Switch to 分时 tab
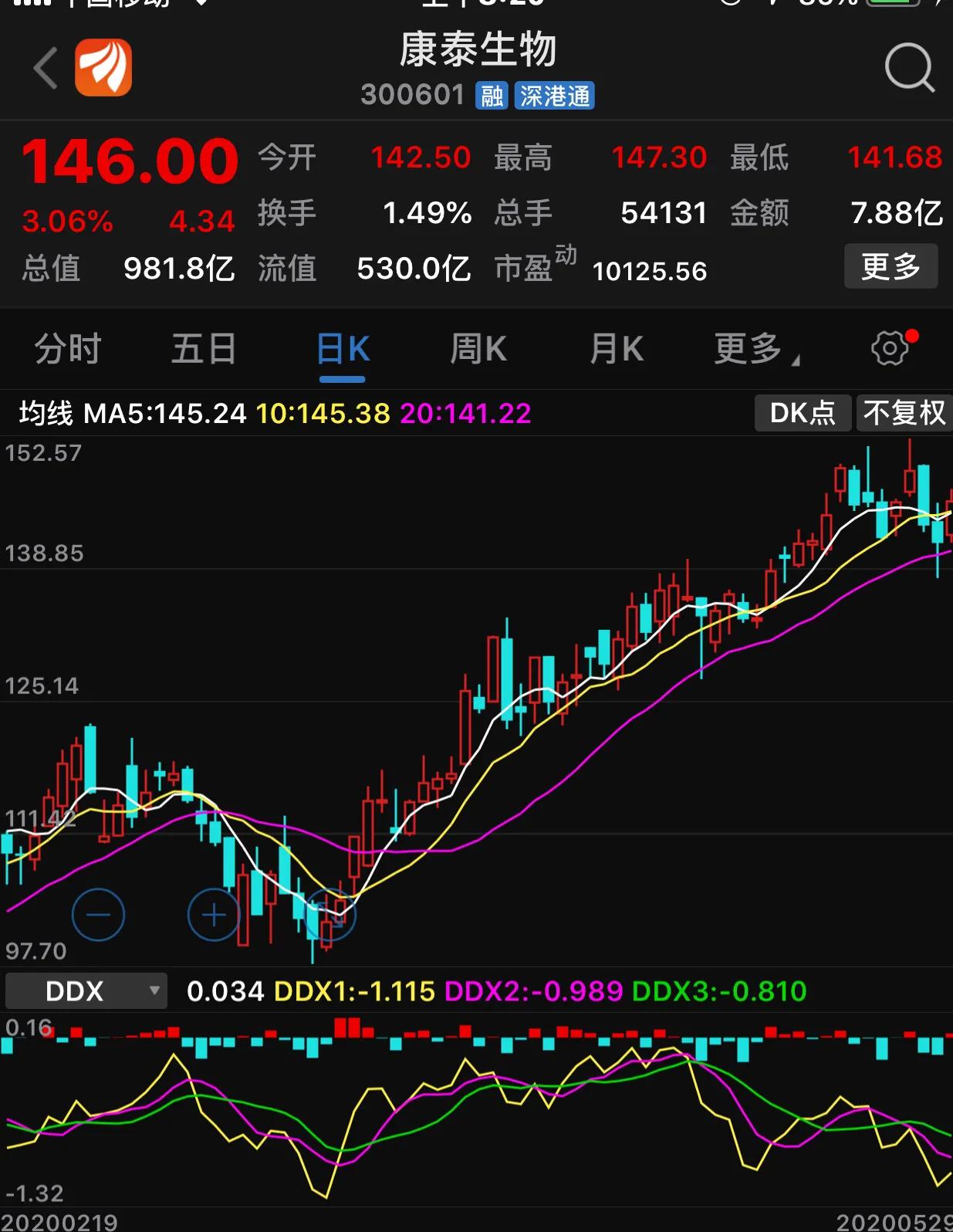953x1232 pixels. 68,349
